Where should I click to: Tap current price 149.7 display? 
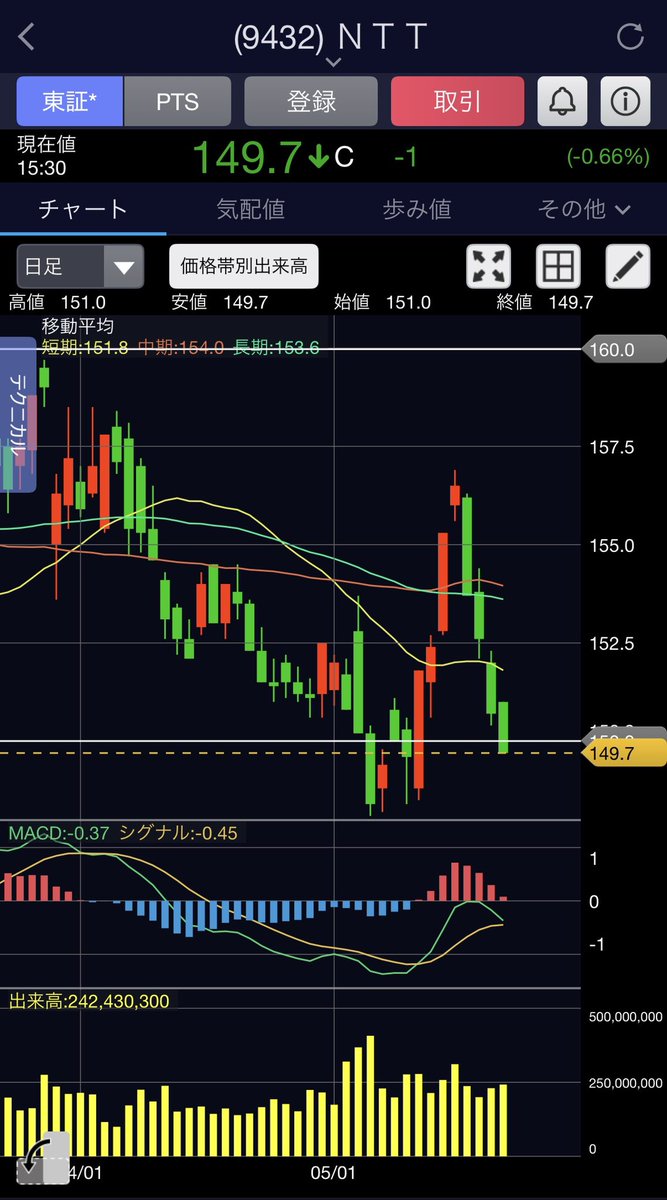246,157
